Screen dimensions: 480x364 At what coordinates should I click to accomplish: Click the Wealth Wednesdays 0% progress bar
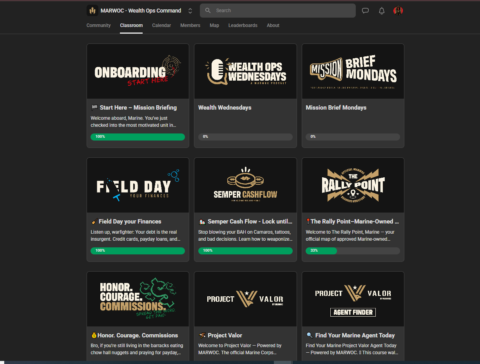(245, 137)
